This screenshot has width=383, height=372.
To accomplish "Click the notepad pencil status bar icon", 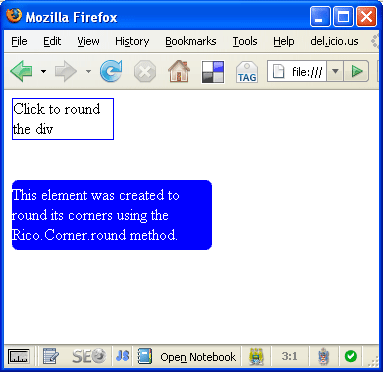I will click(x=51, y=357).
